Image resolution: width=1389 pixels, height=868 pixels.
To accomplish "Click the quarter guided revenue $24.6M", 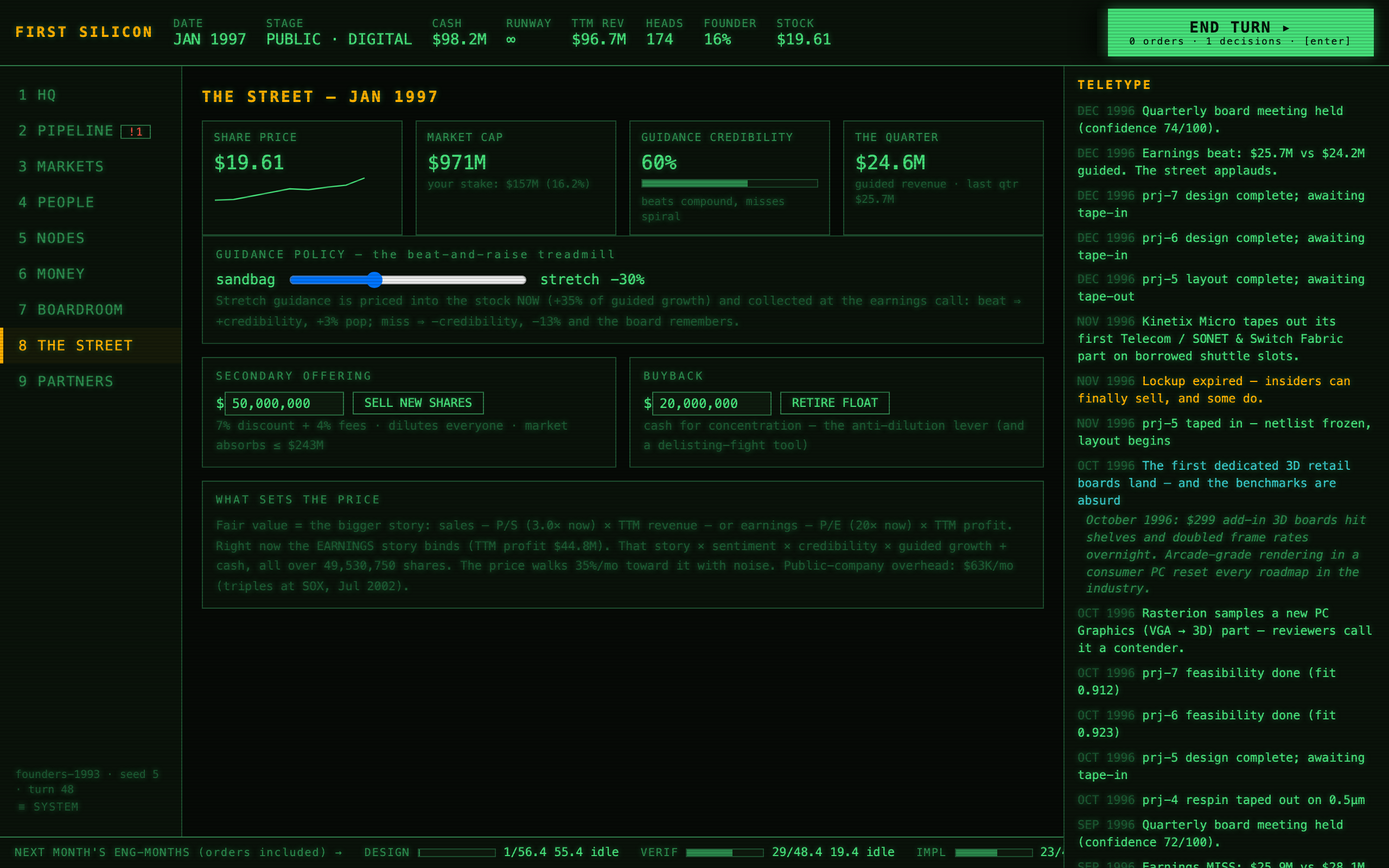I will point(890,162).
